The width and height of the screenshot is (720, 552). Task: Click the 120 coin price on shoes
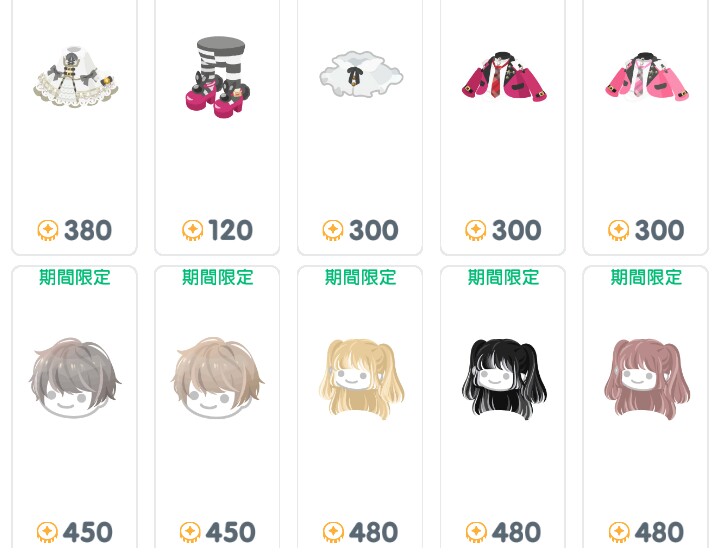coord(230,230)
